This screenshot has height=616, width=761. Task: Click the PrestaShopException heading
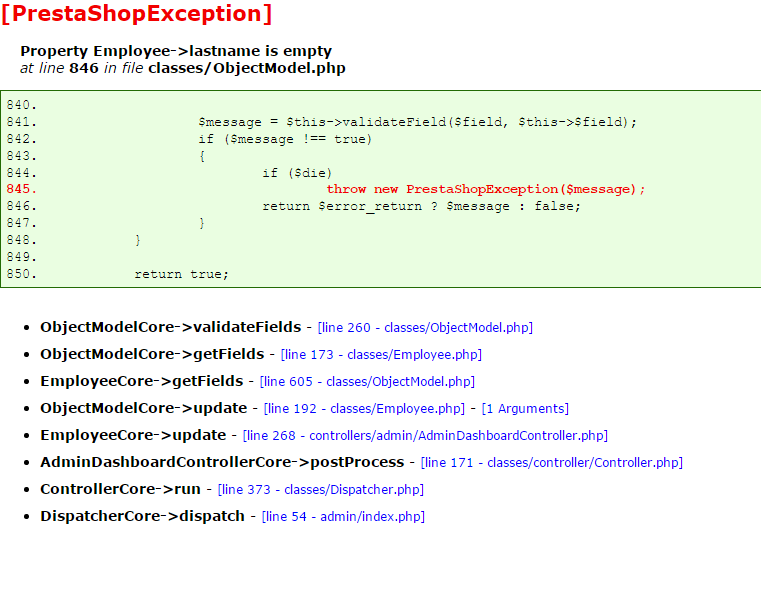136,14
